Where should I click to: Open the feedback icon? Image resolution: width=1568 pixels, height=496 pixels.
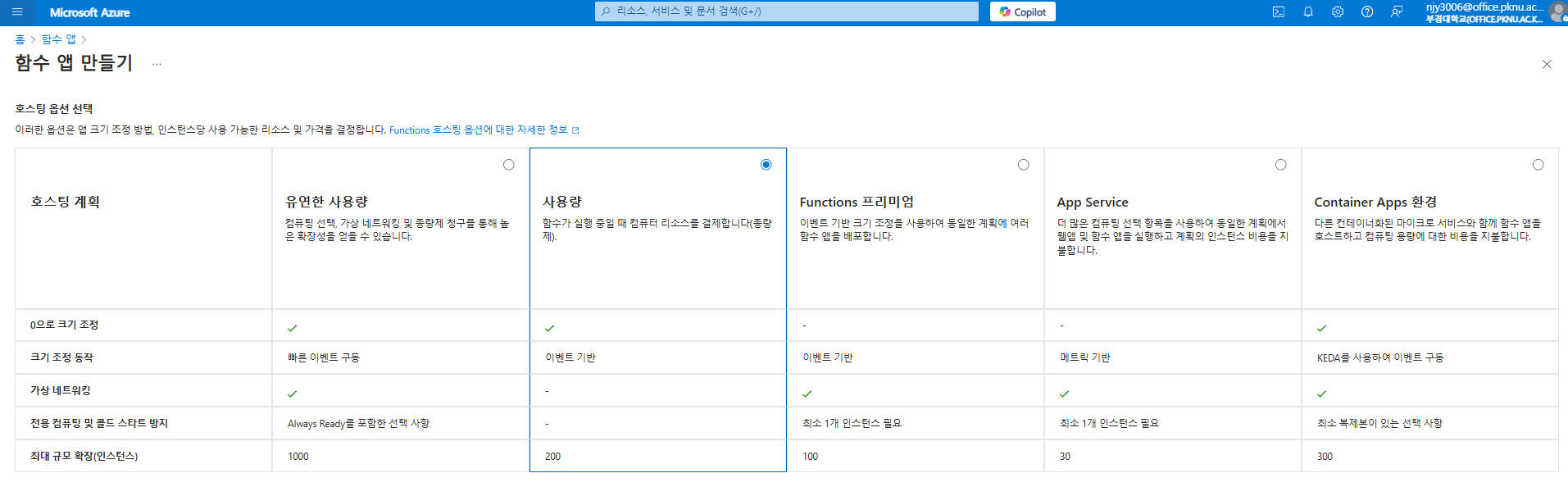[1397, 12]
